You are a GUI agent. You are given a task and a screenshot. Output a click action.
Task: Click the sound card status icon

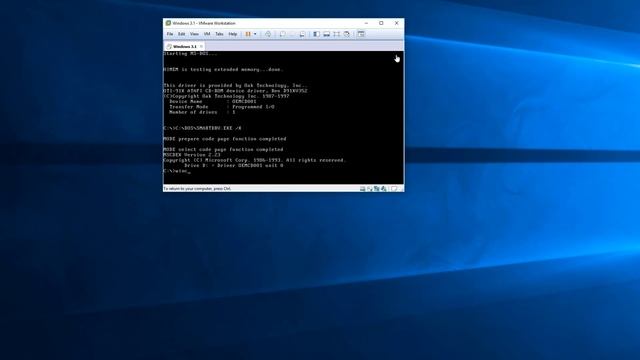384,189
